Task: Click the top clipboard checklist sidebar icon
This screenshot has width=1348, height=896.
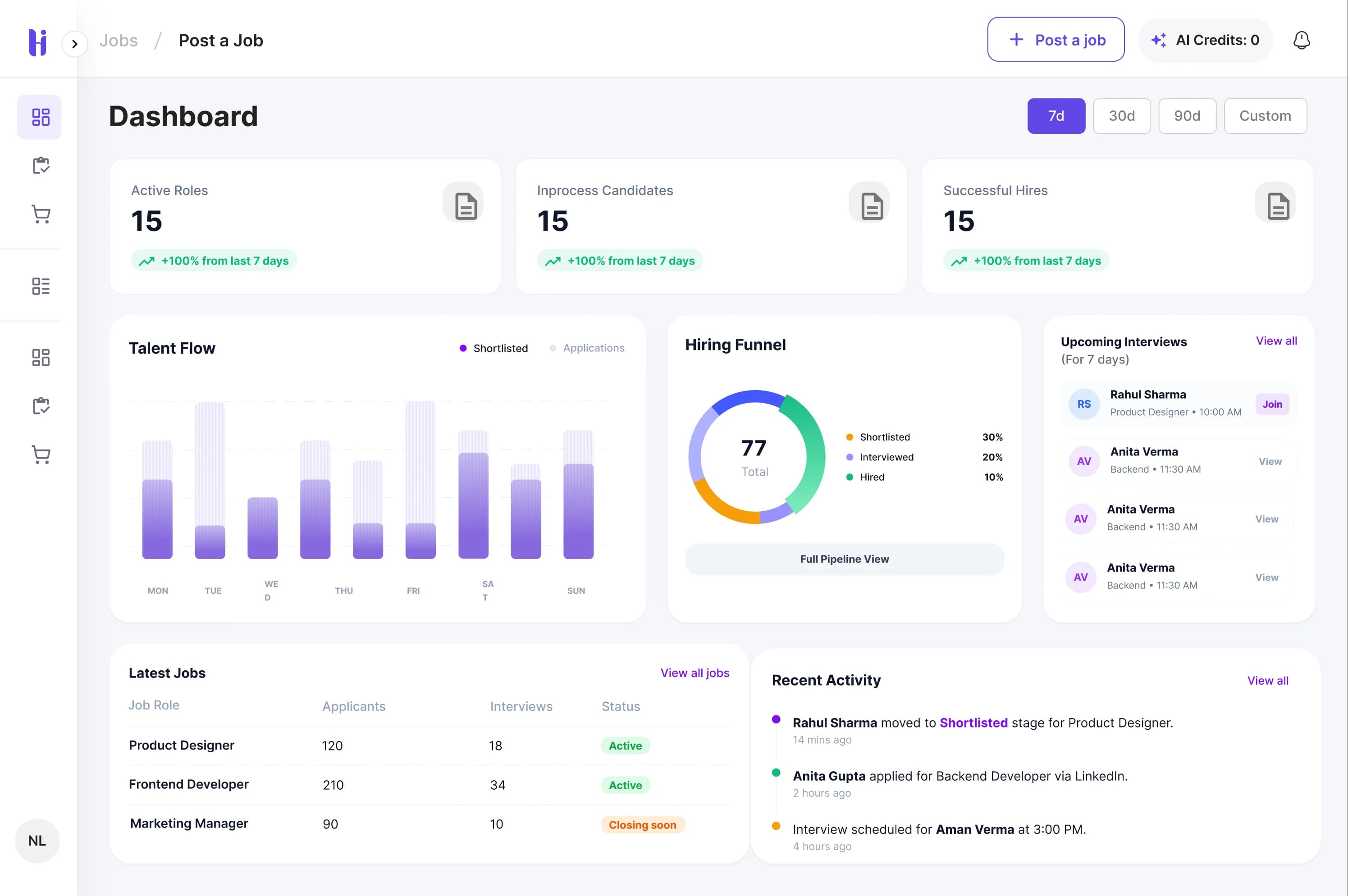Action: point(41,166)
